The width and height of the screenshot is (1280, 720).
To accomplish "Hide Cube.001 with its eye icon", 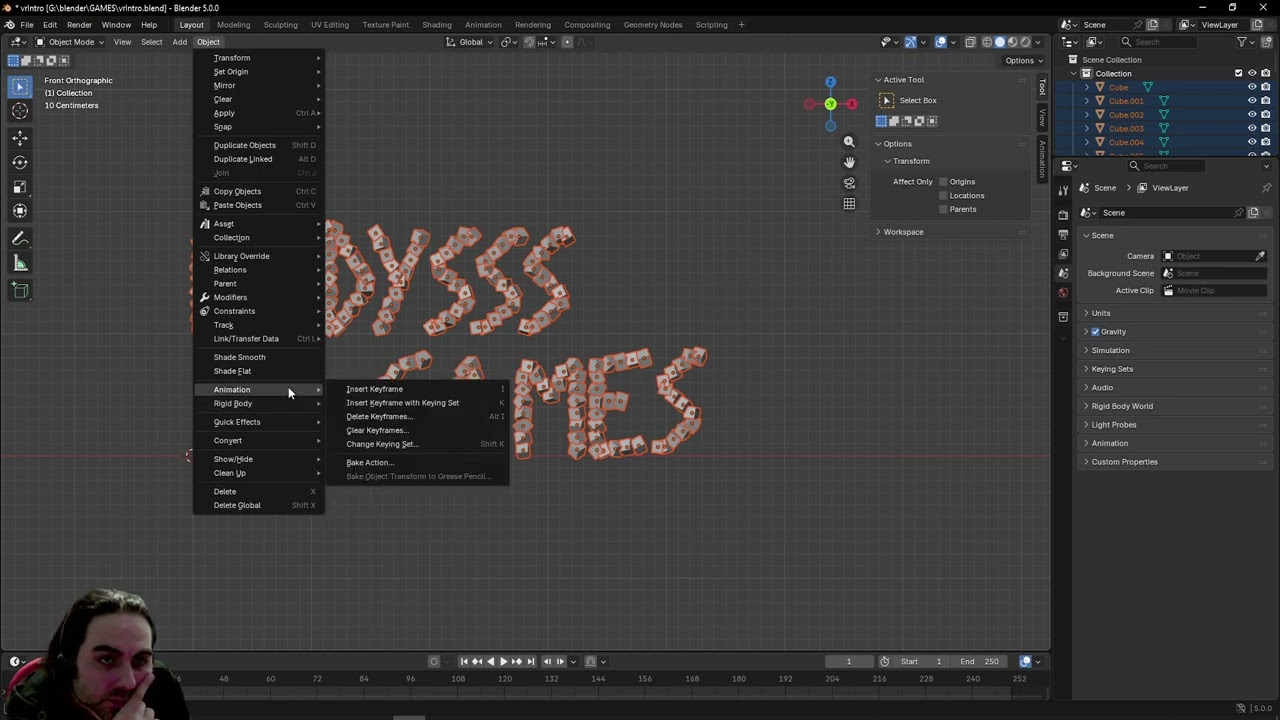I will click(x=1251, y=101).
